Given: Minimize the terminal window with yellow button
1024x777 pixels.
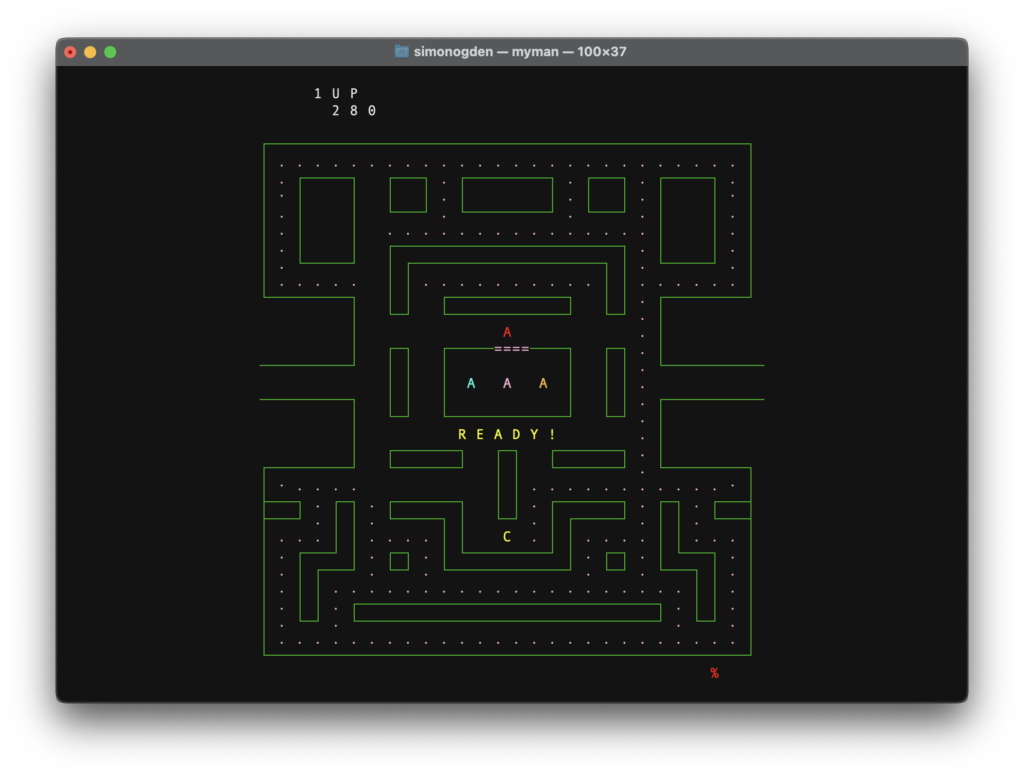Looking at the screenshot, I should coord(90,52).
